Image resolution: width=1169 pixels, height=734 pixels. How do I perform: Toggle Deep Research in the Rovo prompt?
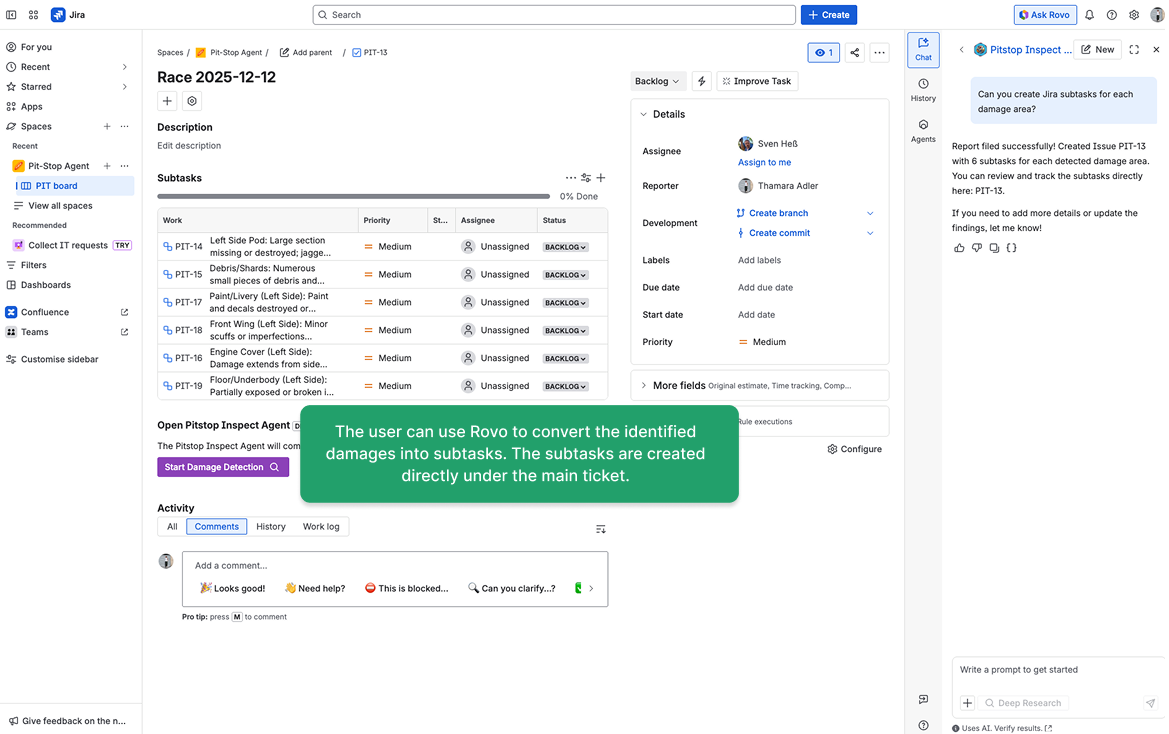(1023, 703)
